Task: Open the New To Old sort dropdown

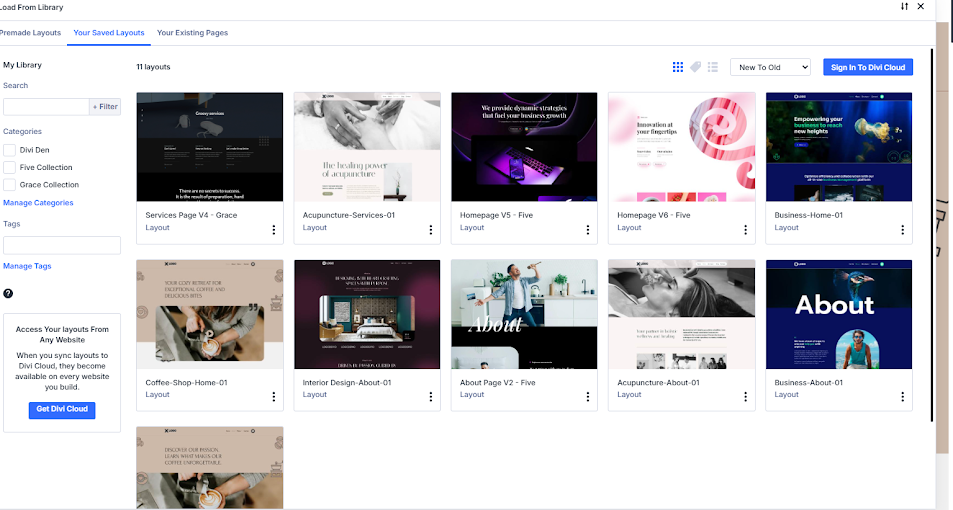Action: (770, 67)
